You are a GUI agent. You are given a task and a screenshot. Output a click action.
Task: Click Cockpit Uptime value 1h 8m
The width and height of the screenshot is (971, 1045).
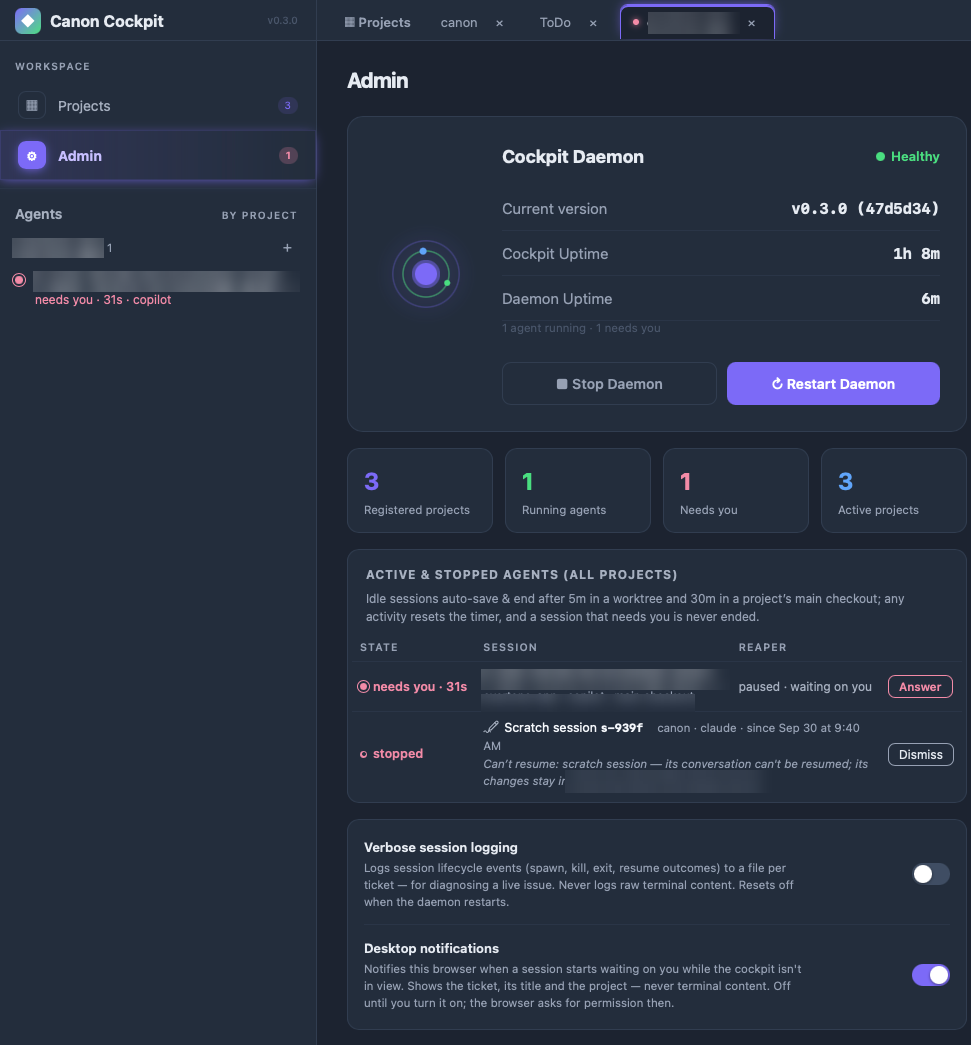[x=916, y=254]
